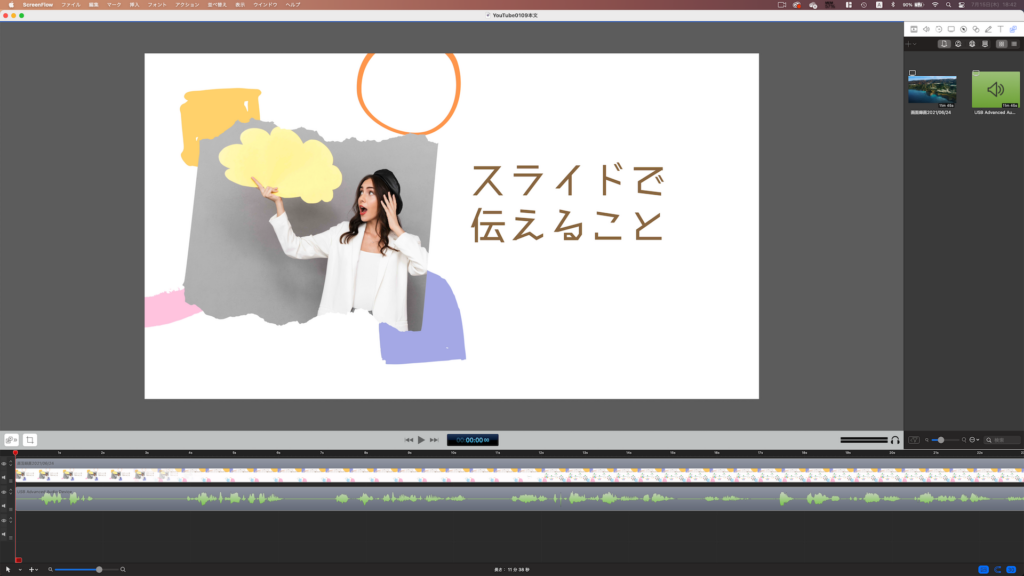
Task: Toggle visibility eye of USB Advanced Audio track
Action: tap(4, 492)
